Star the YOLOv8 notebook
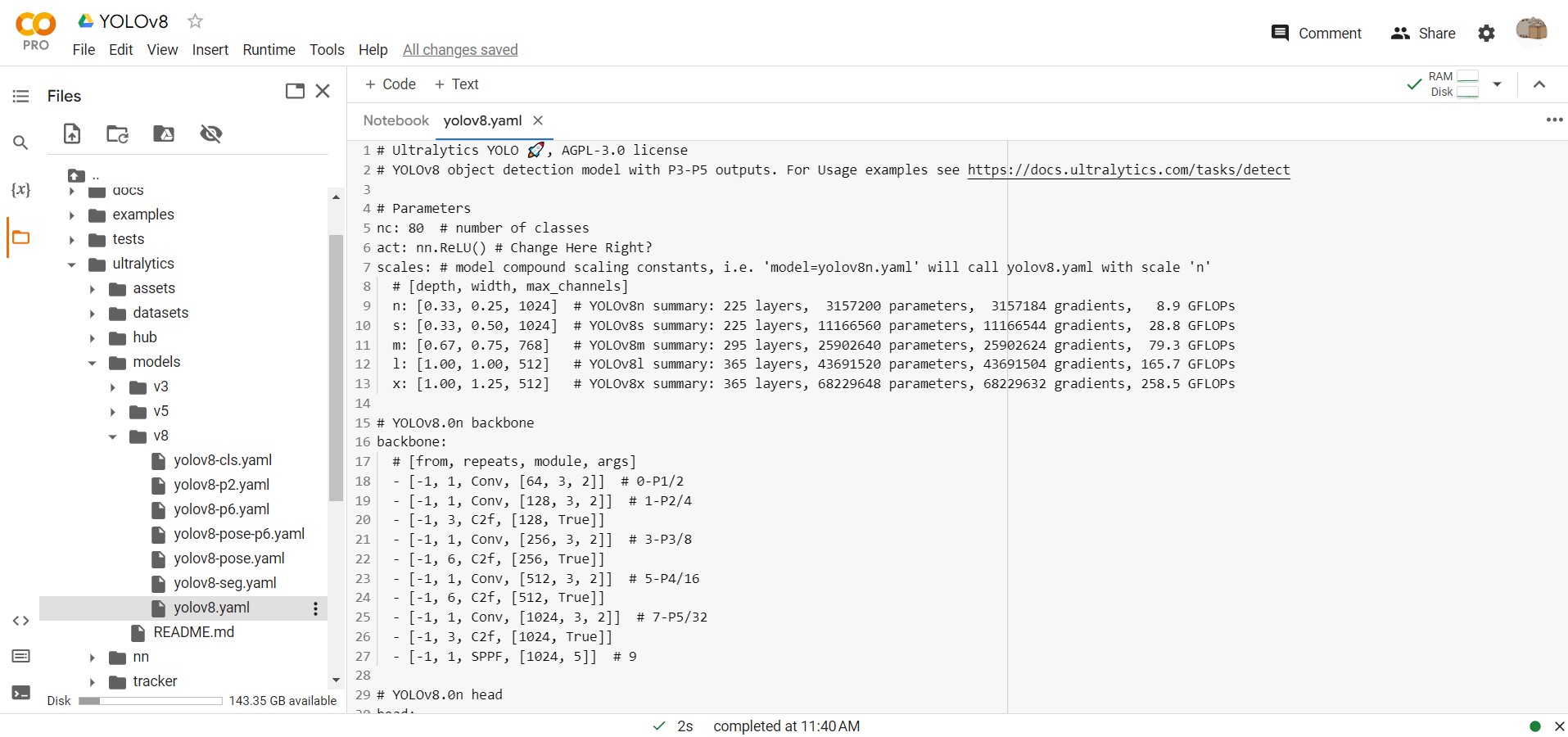1568x737 pixels. 196,21
